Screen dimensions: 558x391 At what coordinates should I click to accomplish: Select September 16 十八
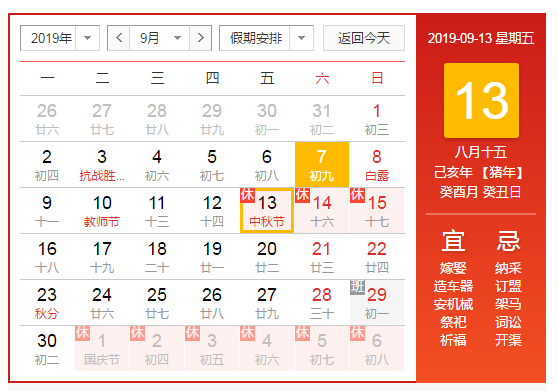point(47,257)
